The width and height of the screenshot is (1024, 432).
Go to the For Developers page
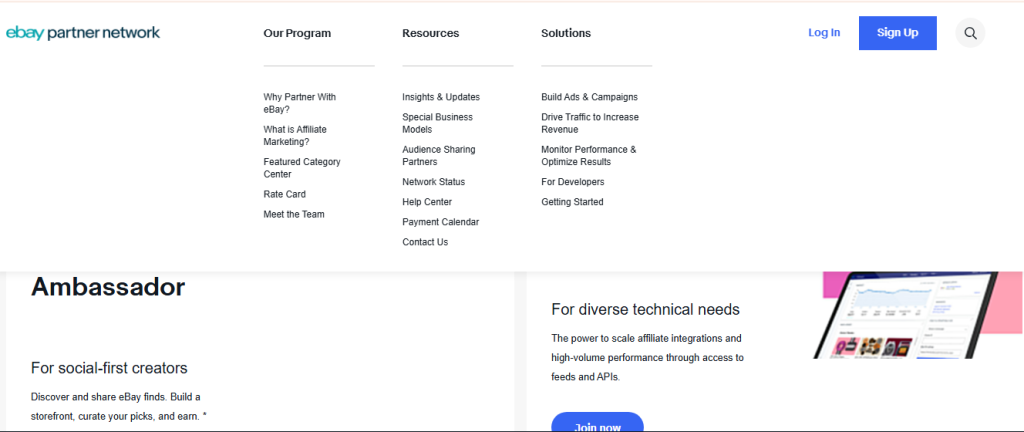[573, 182]
